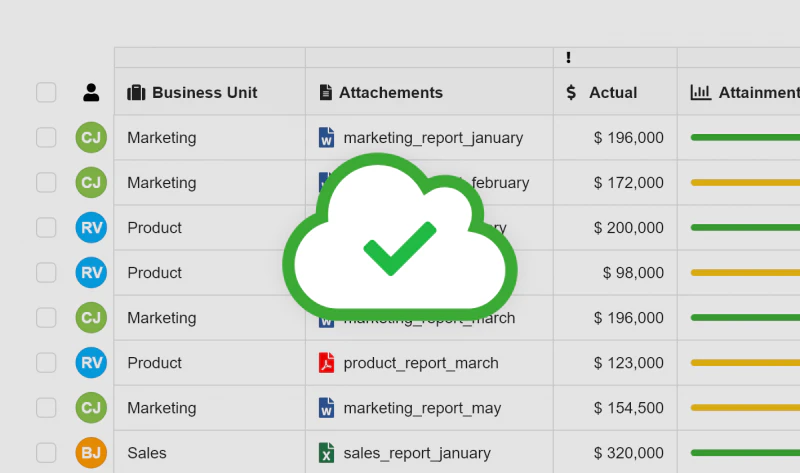Click the attainment bar in the product_report_march row
The height and width of the screenshot is (473, 800).
click(745, 363)
